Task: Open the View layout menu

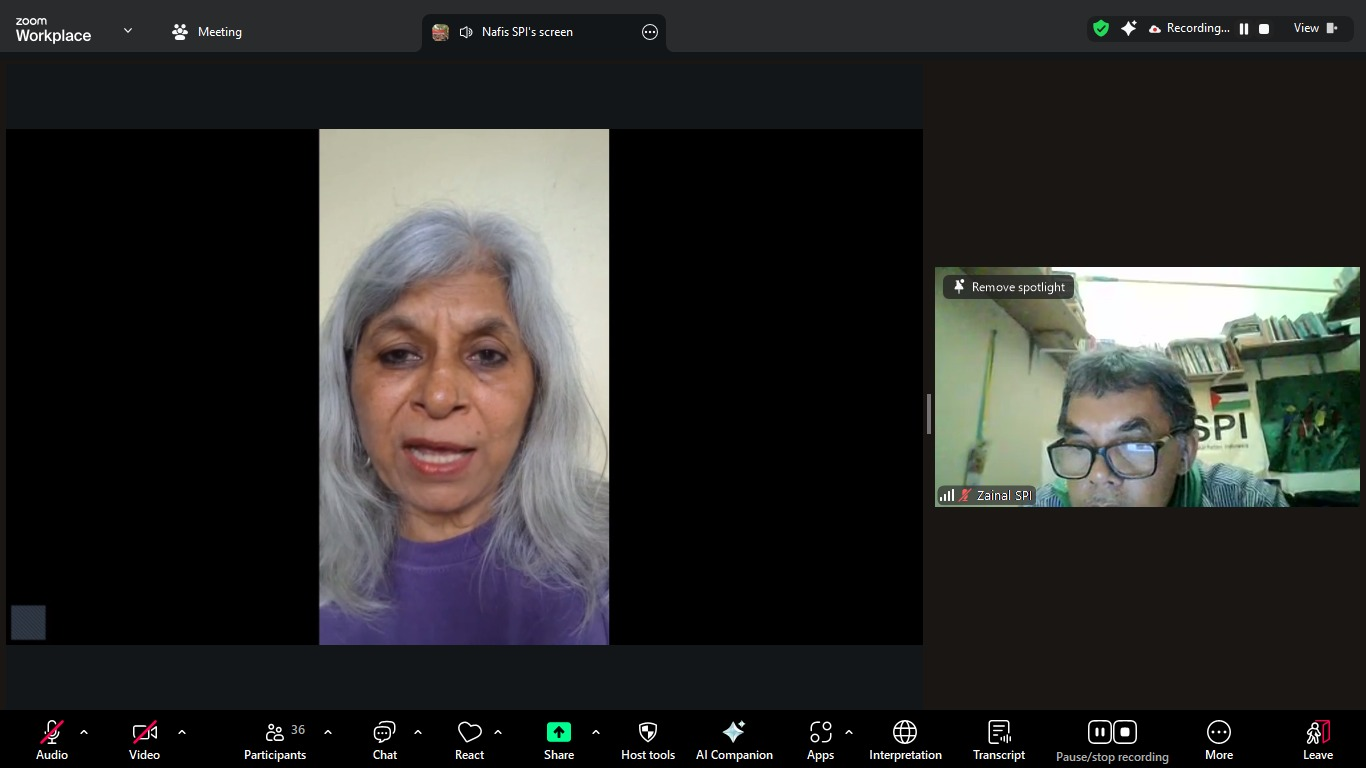Action: point(1315,29)
